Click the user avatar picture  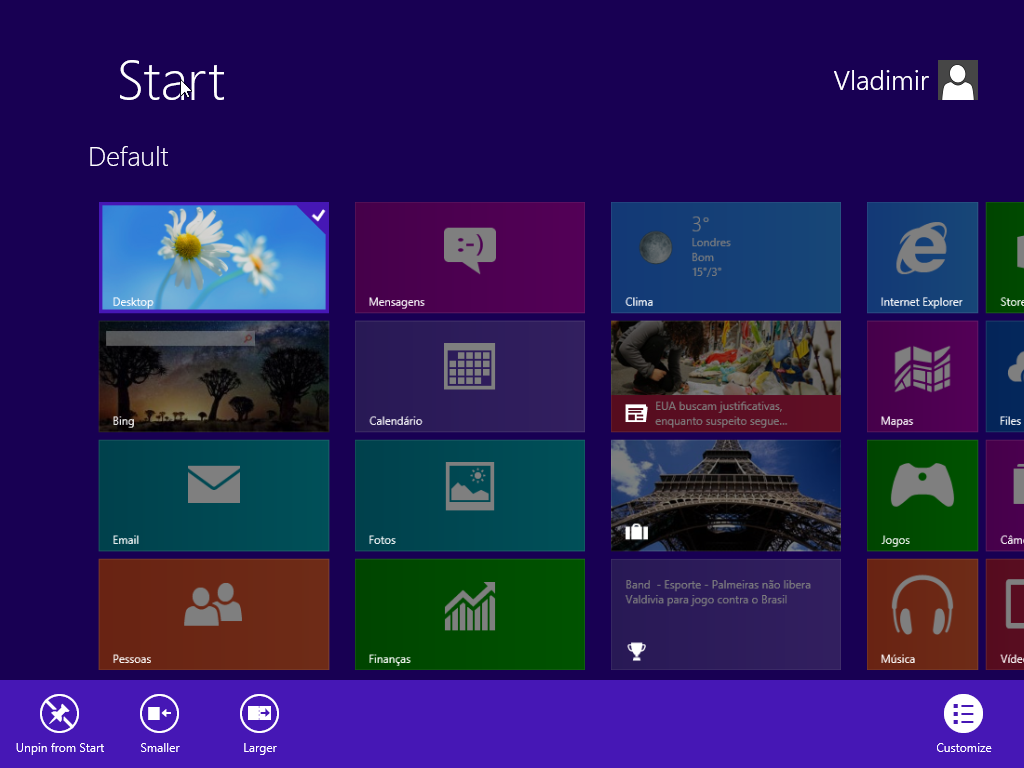(x=957, y=80)
